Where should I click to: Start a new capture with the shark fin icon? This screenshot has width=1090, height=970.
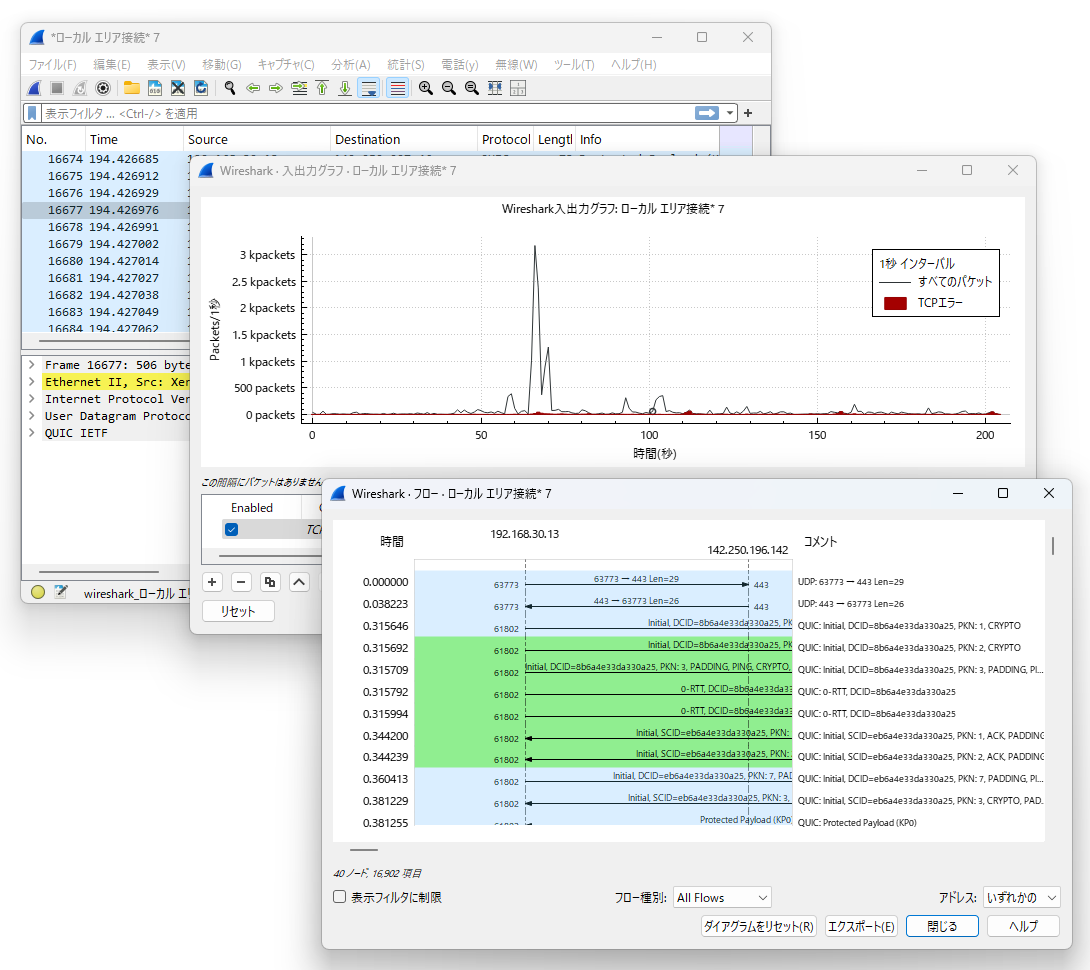point(34,88)
